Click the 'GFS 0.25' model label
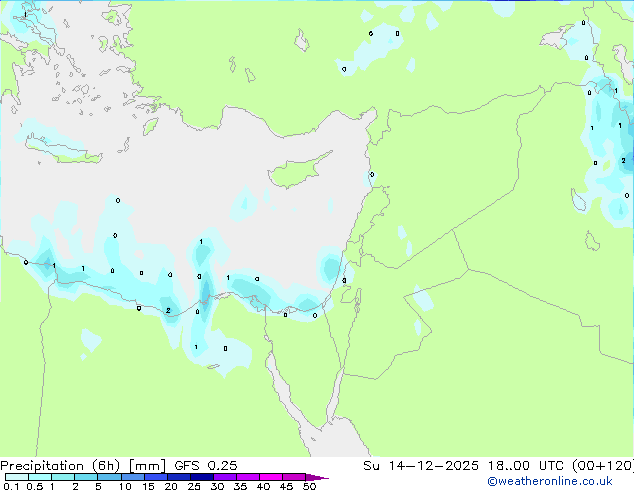This screenshot has height=490, width=634. [206, 466]
